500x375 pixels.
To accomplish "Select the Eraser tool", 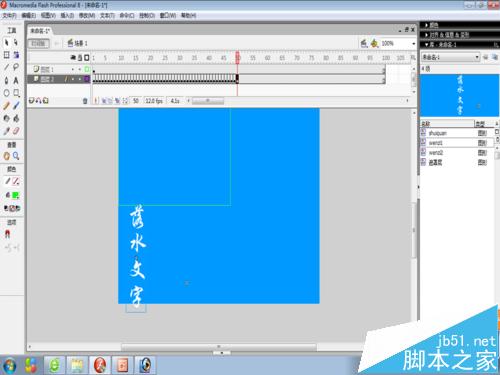I will click(16, 131).
